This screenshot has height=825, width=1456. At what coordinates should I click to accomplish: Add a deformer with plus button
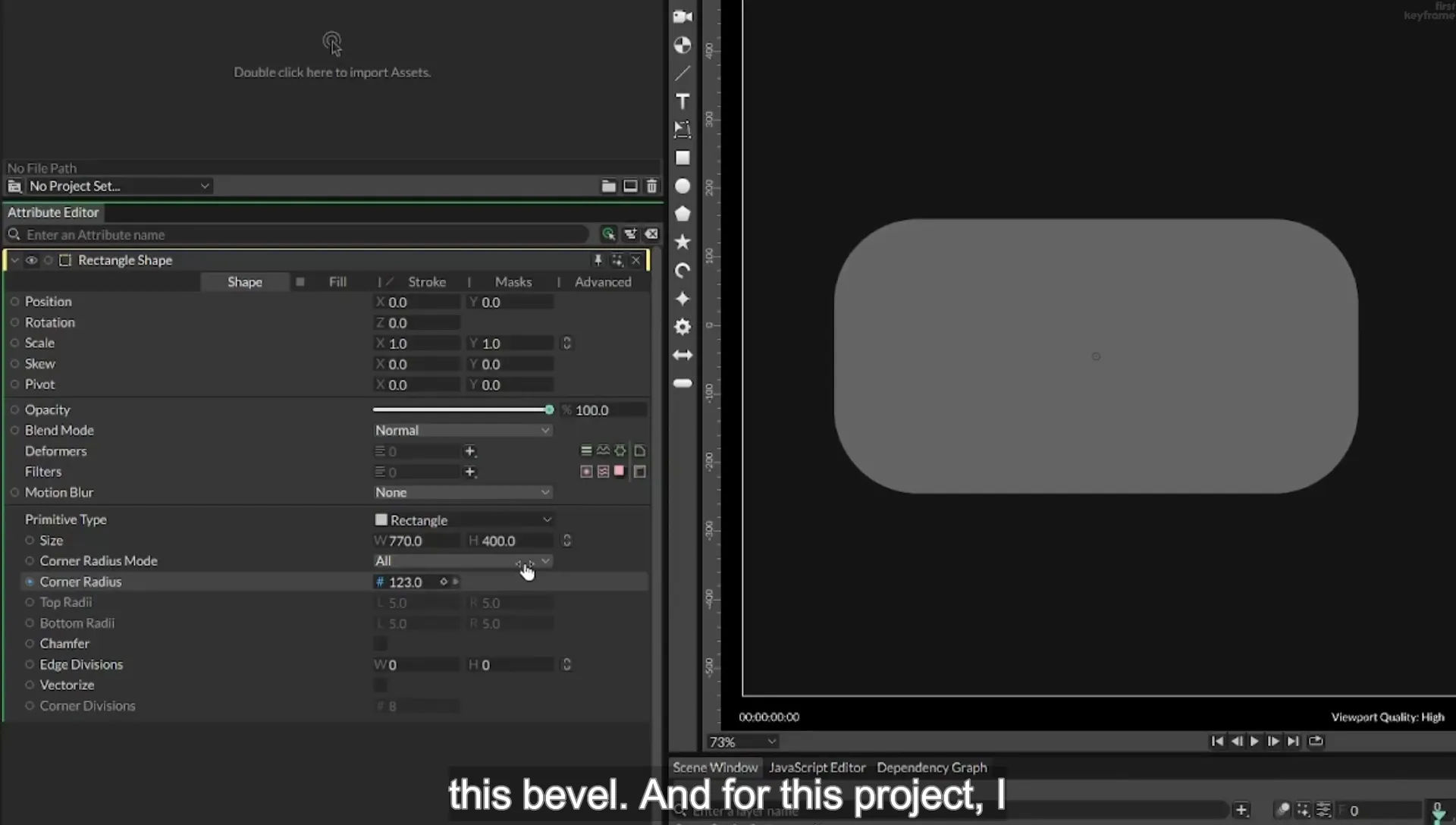point(470,451)
